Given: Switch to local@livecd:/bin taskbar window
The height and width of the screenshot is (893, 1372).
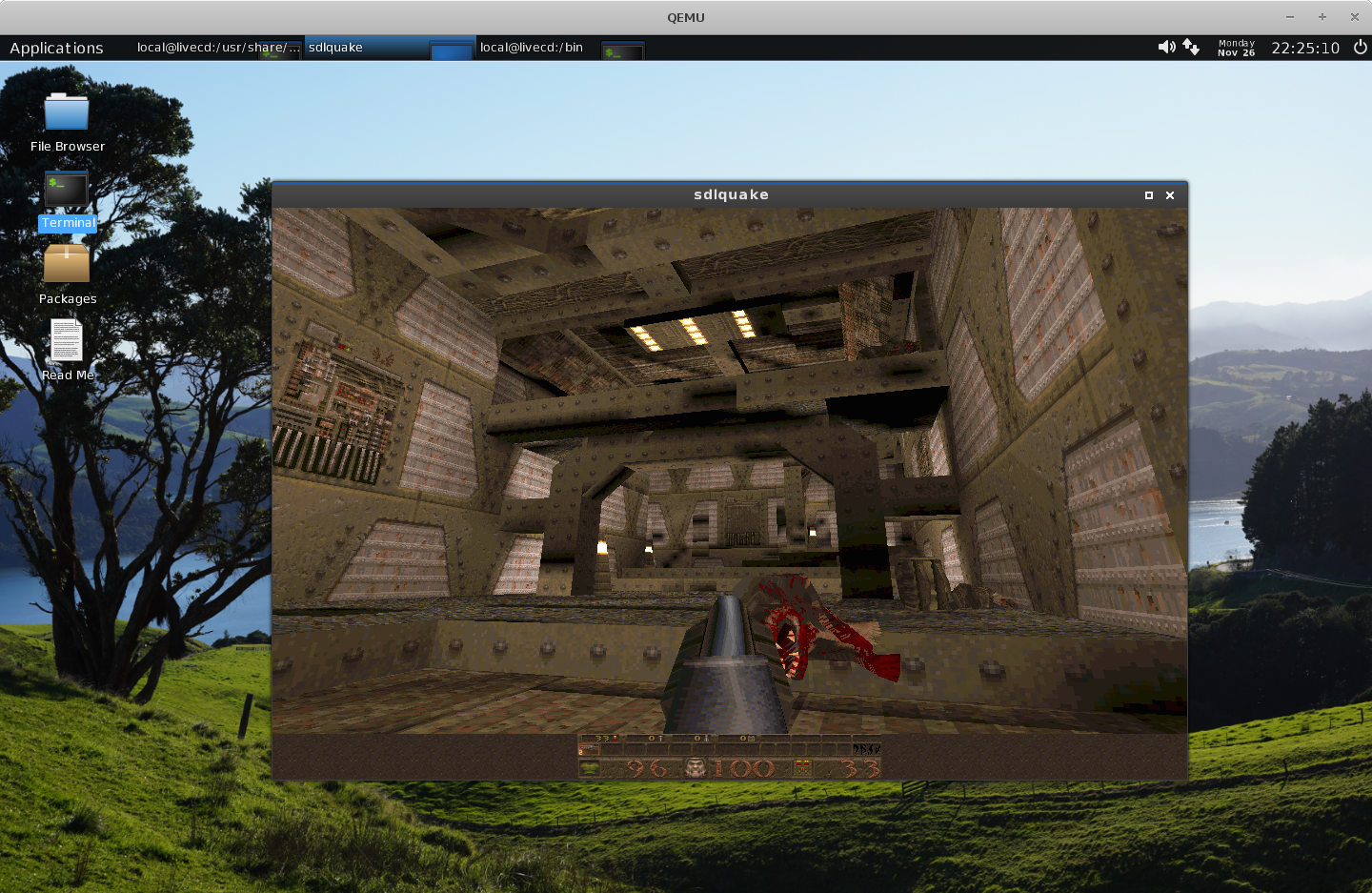Looking at the screenshot, I should pyautogui.click(x=561, y=48).
